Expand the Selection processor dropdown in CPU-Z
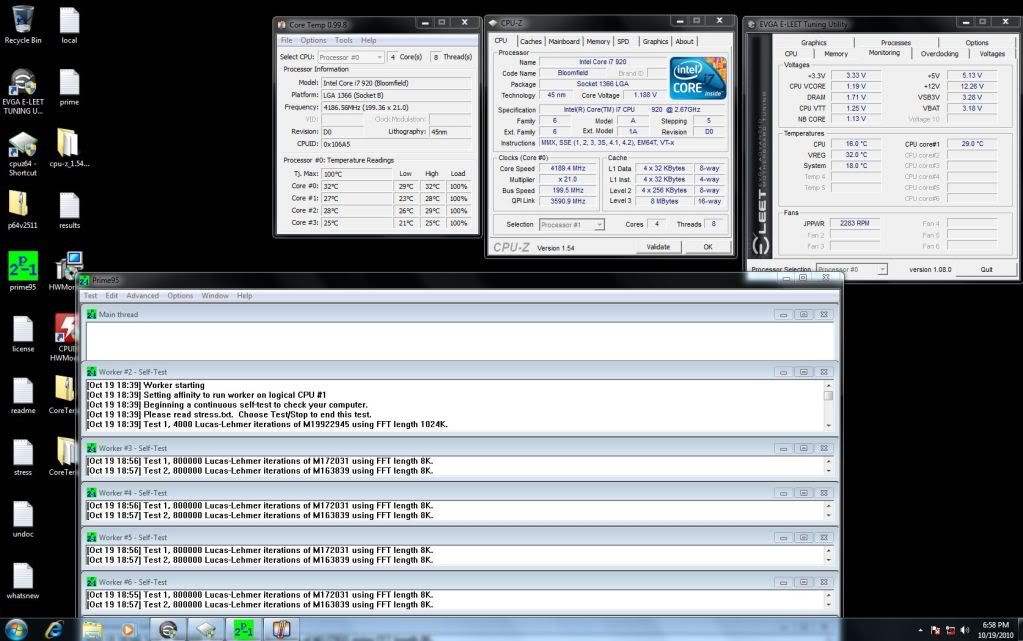 (x=572, y=225)
